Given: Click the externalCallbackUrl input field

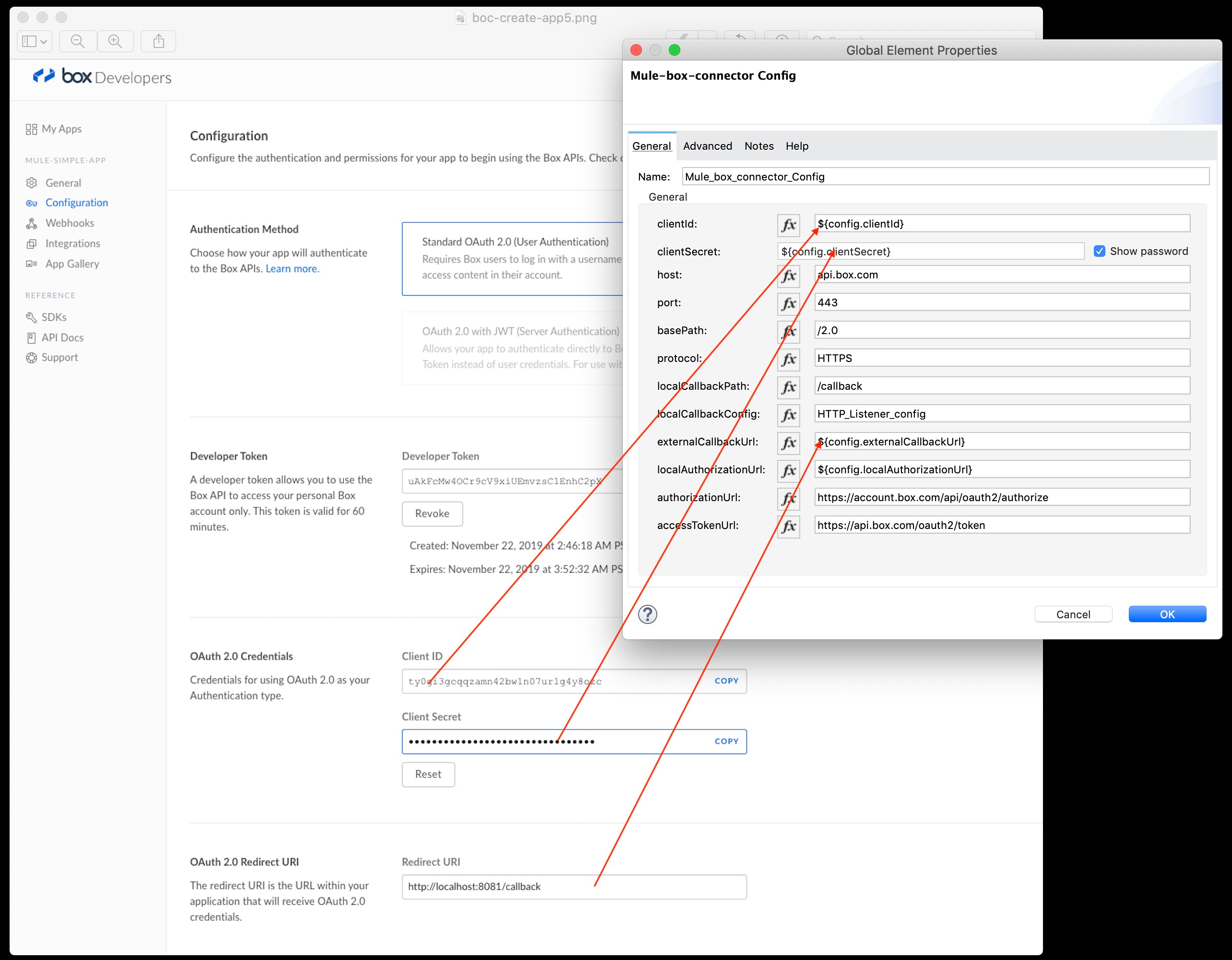Looking at the screenshot, I should (x=1002, y=442).
